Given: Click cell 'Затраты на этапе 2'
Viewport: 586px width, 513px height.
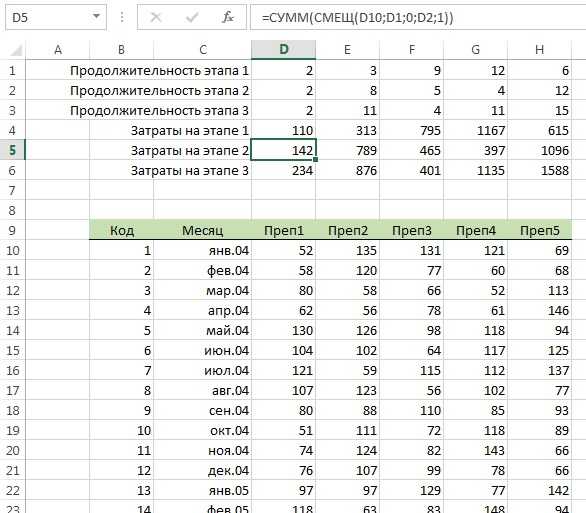Looking at the screenshot, I should click(189, 150).
